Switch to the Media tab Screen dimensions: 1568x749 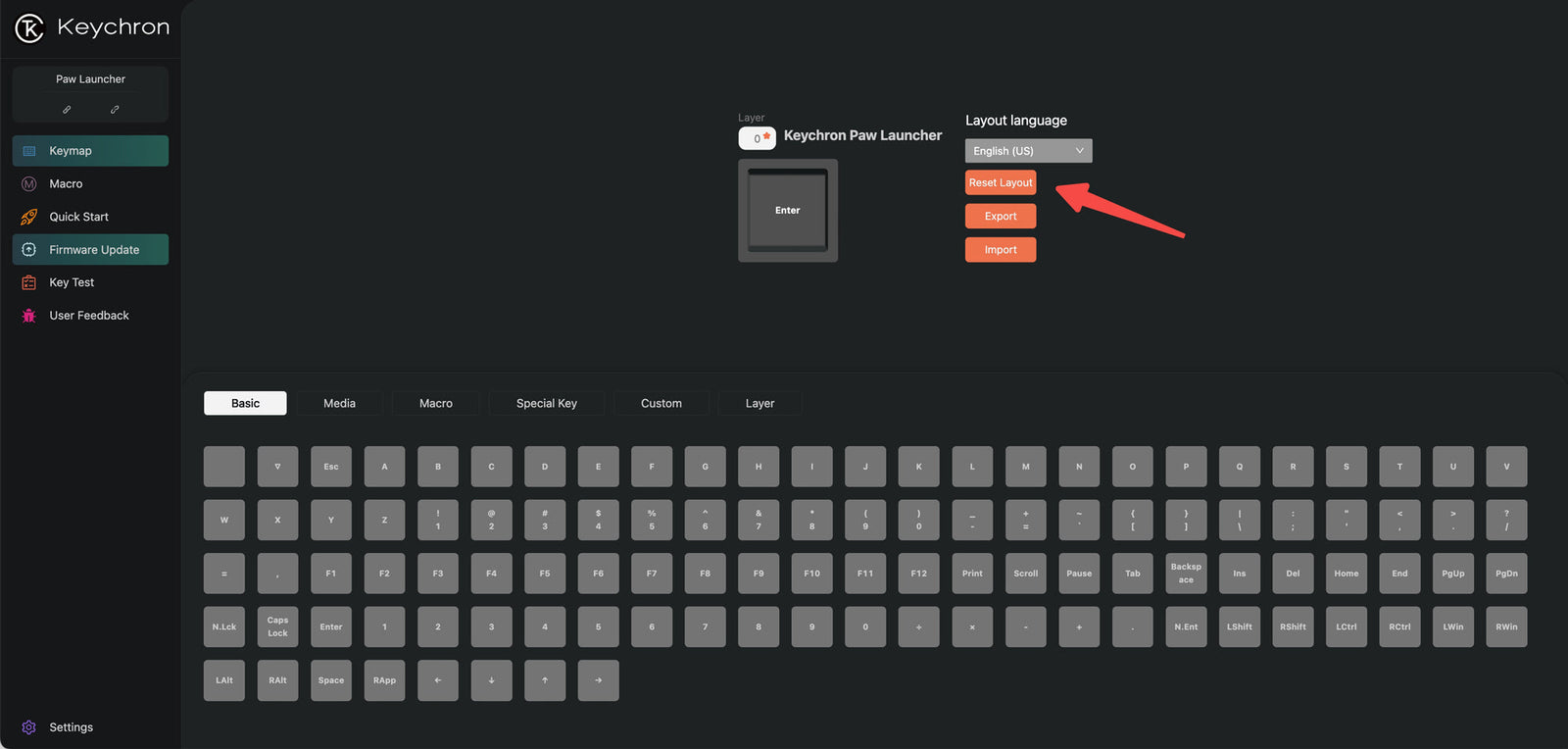[339, 403]
